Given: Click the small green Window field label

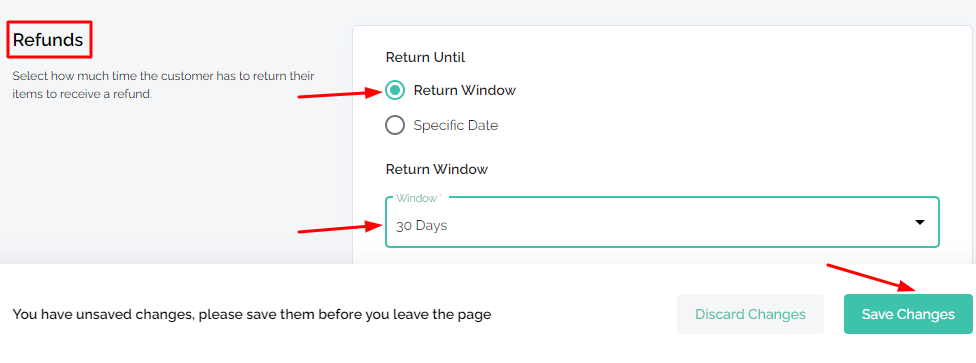Looking at the screenshot, I should point(418,198).
